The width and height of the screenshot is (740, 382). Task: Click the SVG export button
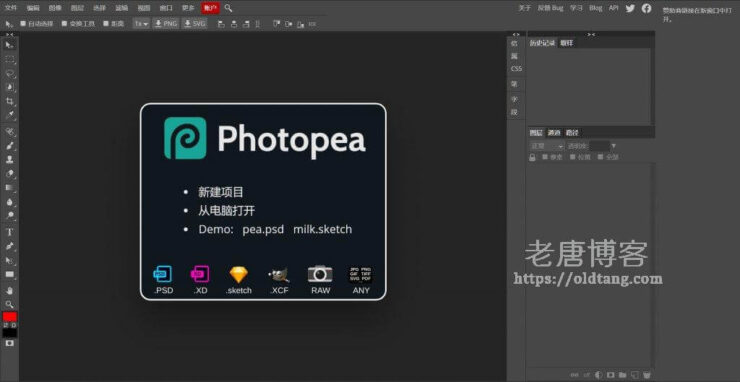coord(194,23)
